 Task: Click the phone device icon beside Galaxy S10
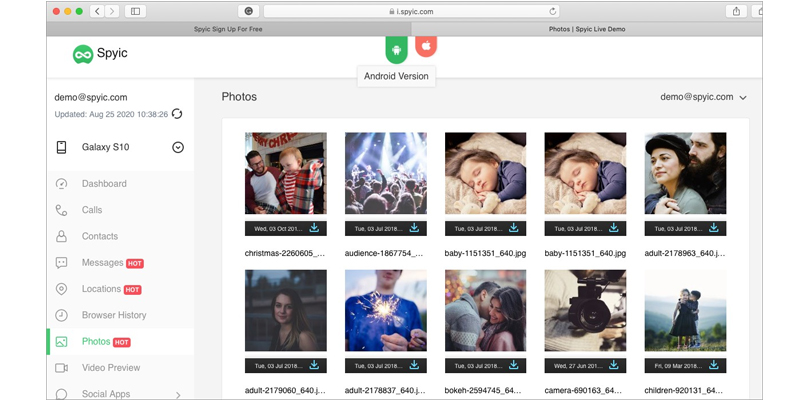(x=61, y=147)
